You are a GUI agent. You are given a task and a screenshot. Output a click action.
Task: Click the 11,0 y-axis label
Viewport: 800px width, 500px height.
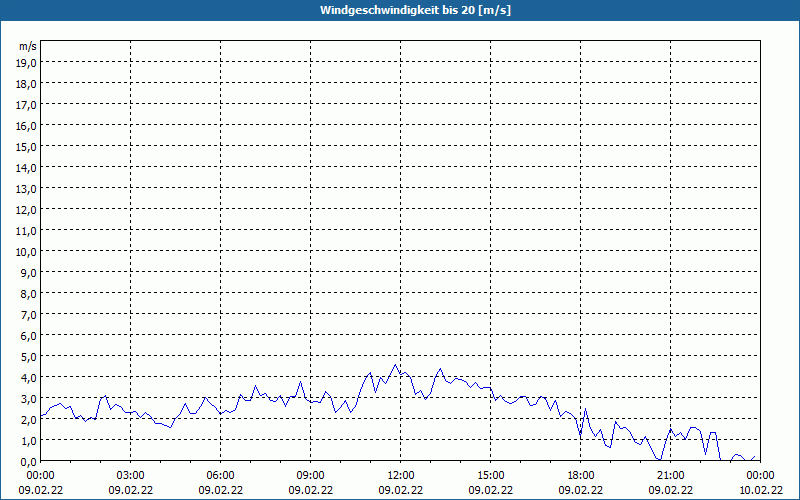(27, 231)
